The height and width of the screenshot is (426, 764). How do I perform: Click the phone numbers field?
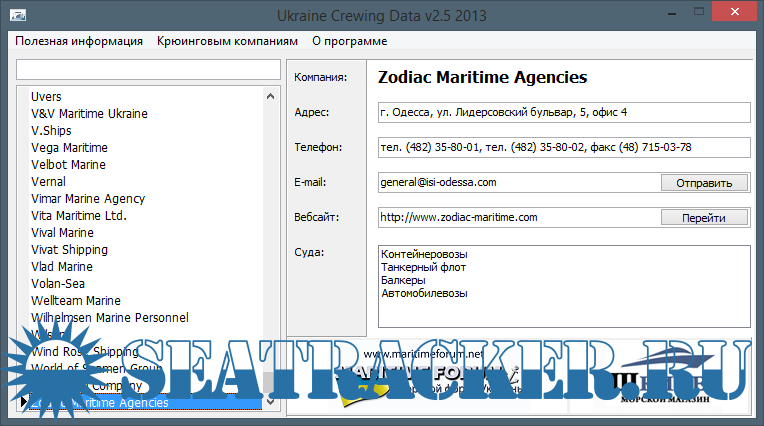point(563,147)
